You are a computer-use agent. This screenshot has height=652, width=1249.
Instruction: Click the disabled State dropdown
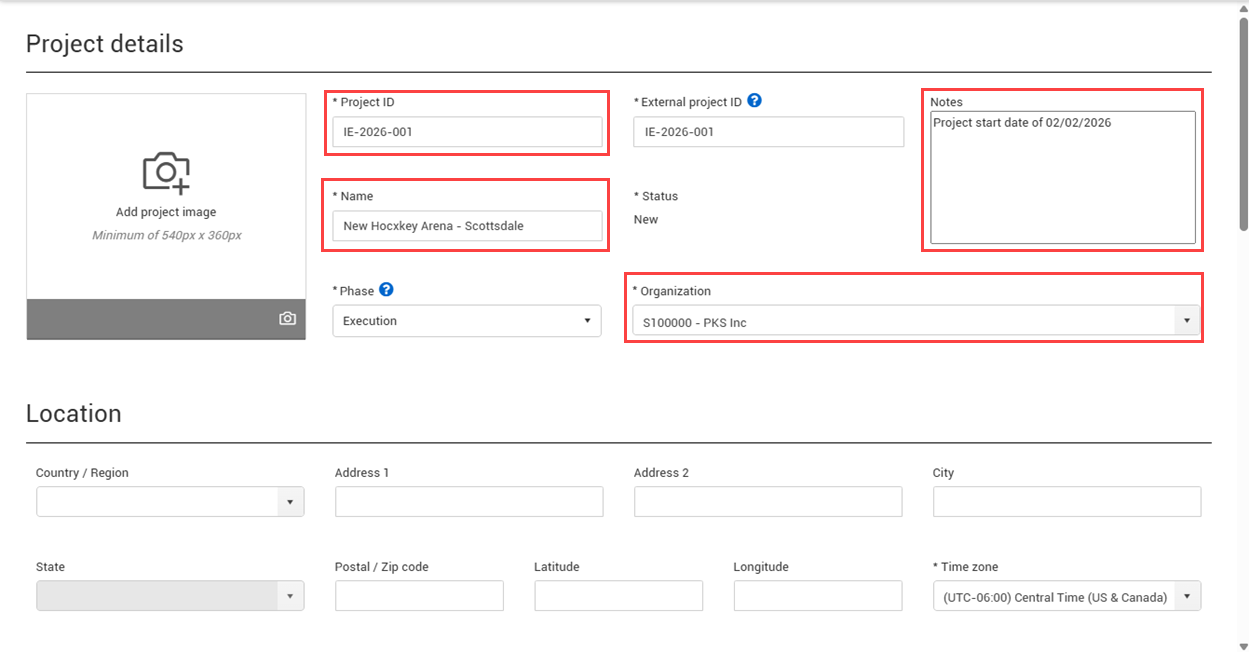coord(170,597)
